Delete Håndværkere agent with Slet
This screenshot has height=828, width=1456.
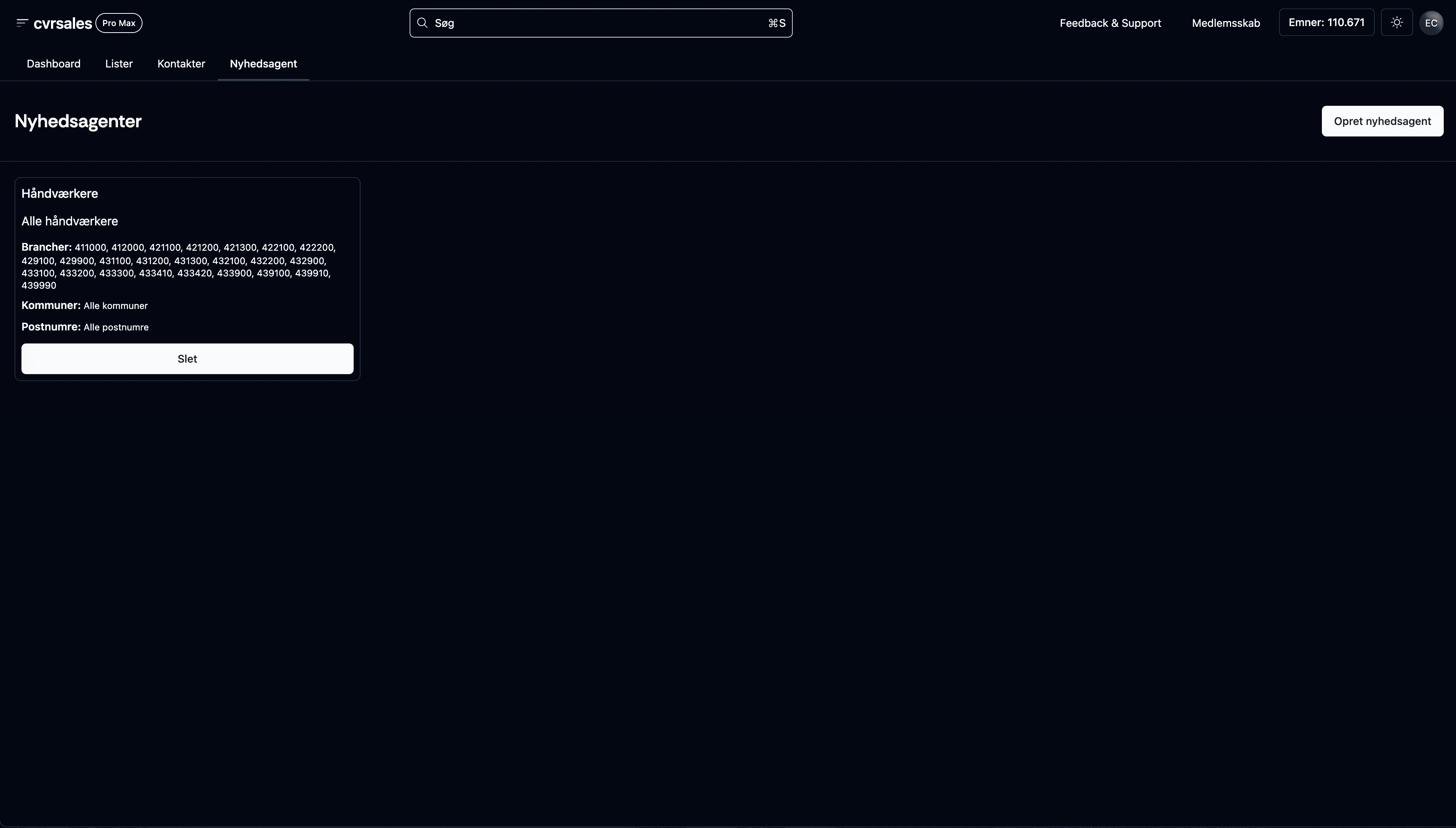click(x=187, y=359)
